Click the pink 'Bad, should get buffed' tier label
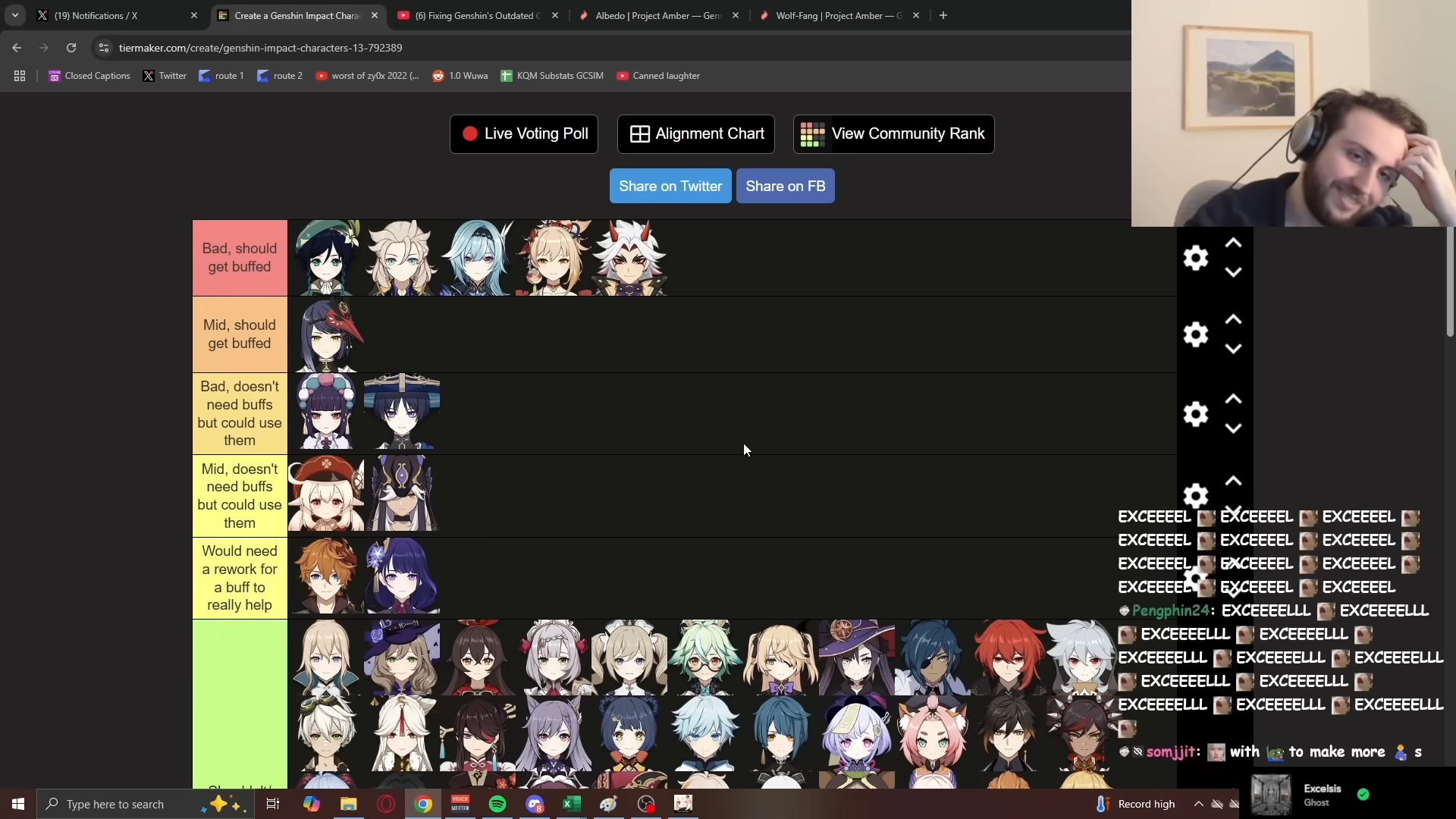This screenshot has width=1456, height=819. tap(240, 258)
